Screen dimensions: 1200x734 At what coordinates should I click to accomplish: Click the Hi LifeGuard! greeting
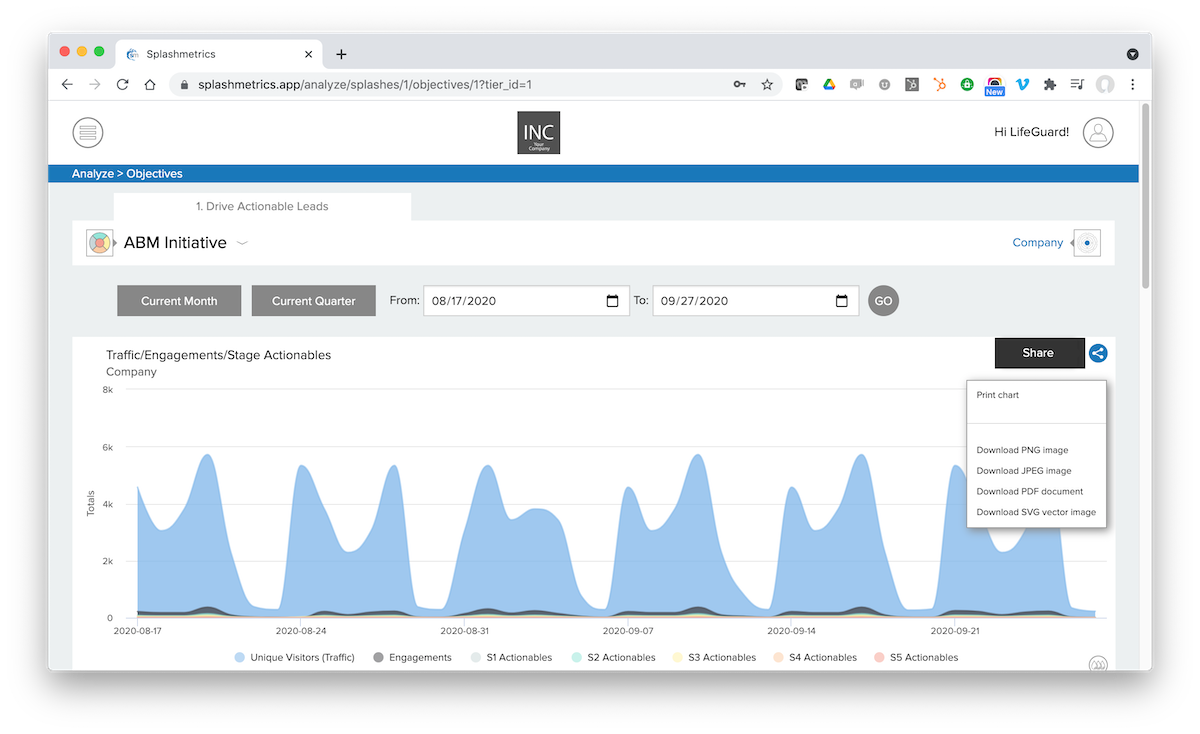1032,132
